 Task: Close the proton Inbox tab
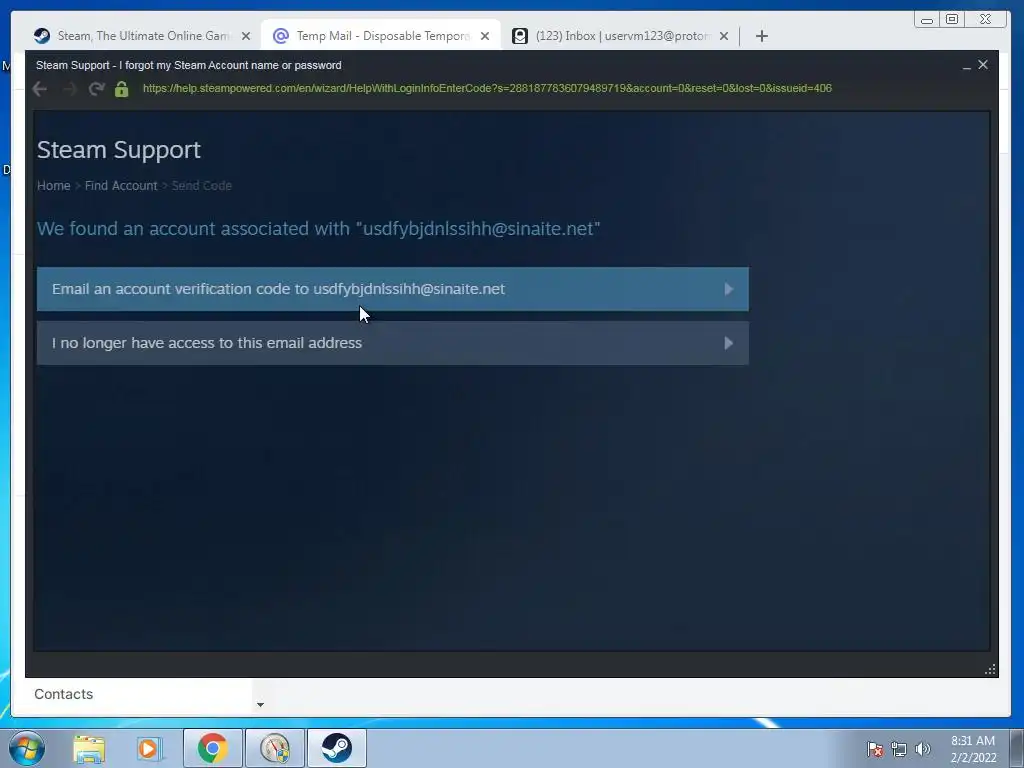click(x=724, y=37)
